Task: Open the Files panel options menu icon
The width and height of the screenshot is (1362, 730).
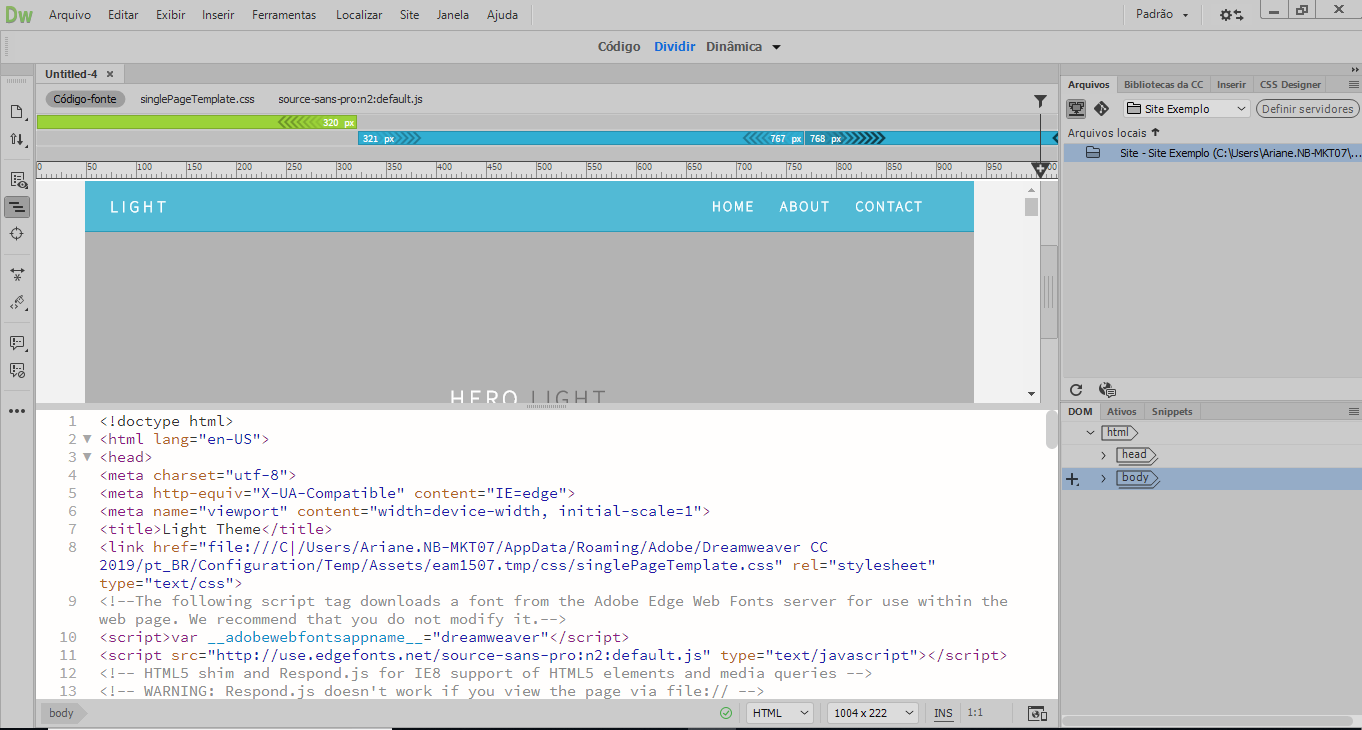Action: 1353,85
